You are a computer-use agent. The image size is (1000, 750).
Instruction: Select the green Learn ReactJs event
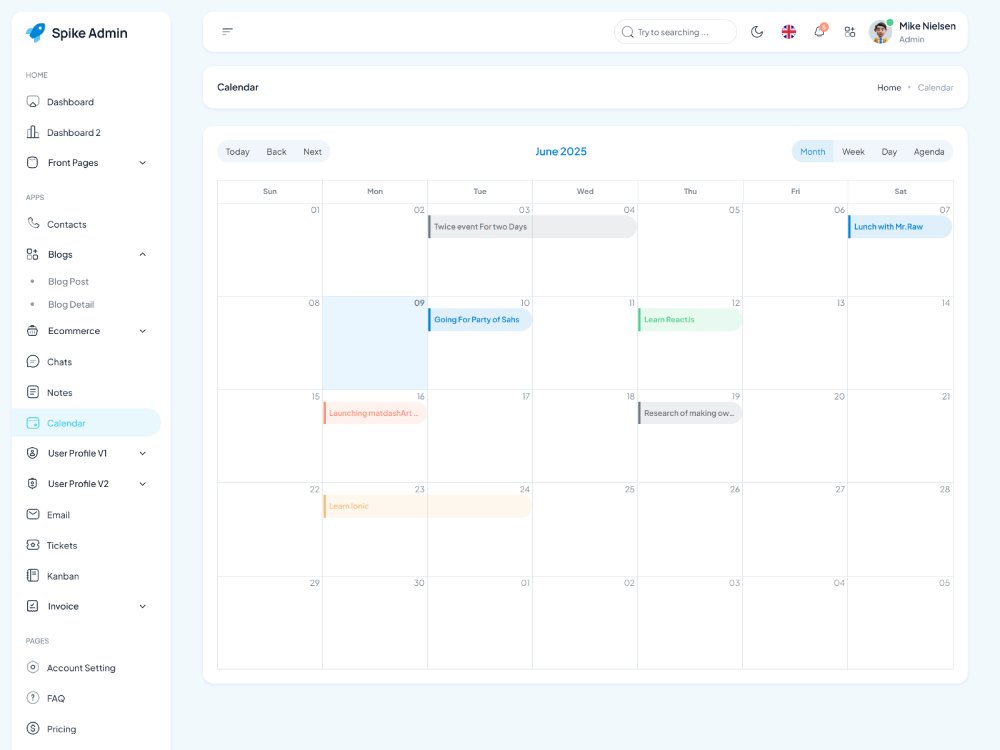(x=689, y=319)
